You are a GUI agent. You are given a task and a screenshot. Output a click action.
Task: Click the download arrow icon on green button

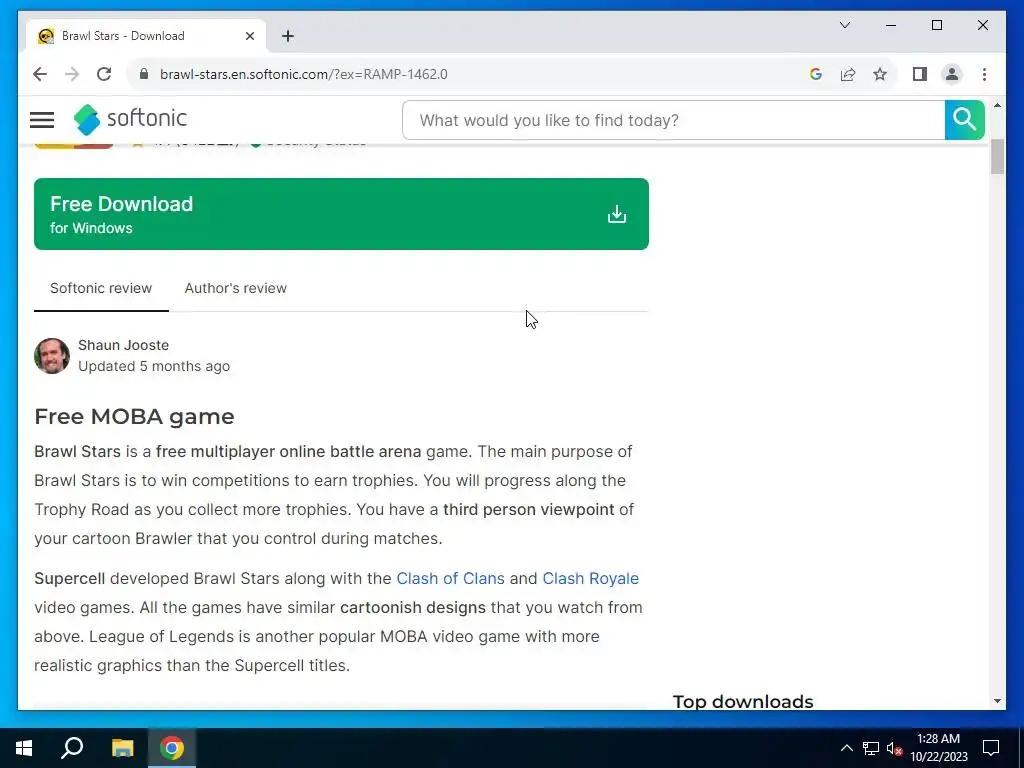616,214
